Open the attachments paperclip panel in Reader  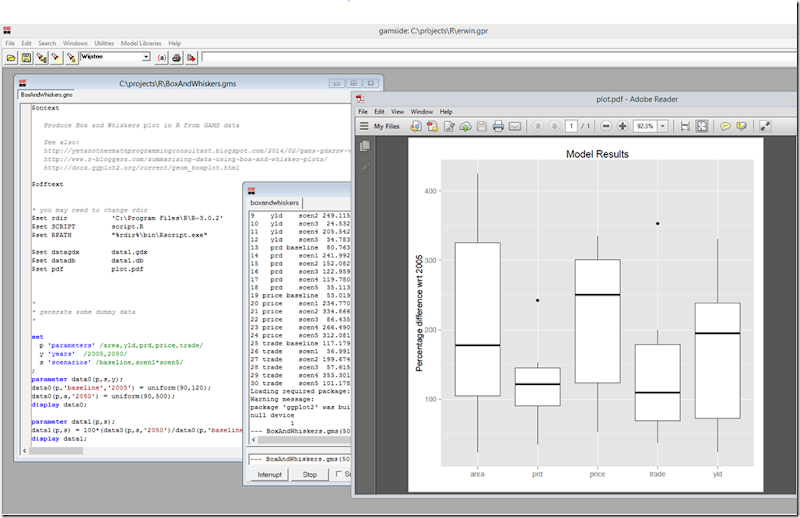pyautogui.click(x=365, y=165)
